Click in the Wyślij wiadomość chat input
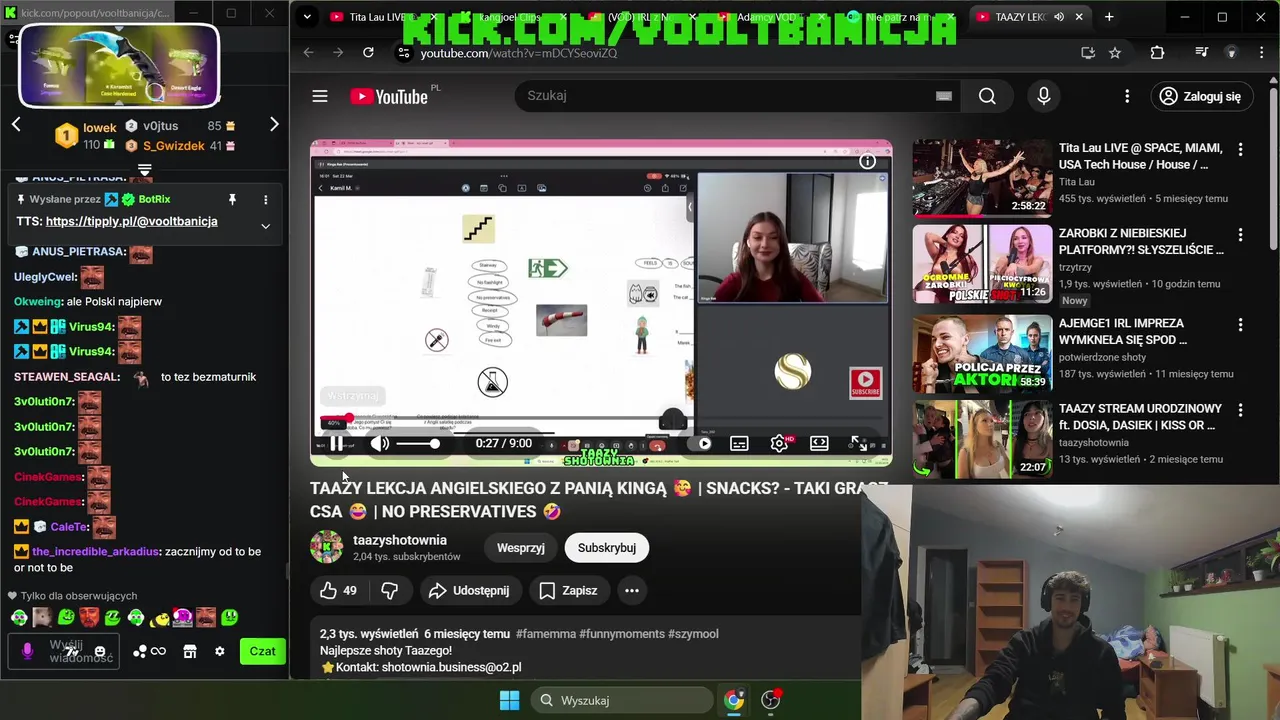Viewport: 1280px width, 720px height. tap(65, 651)
